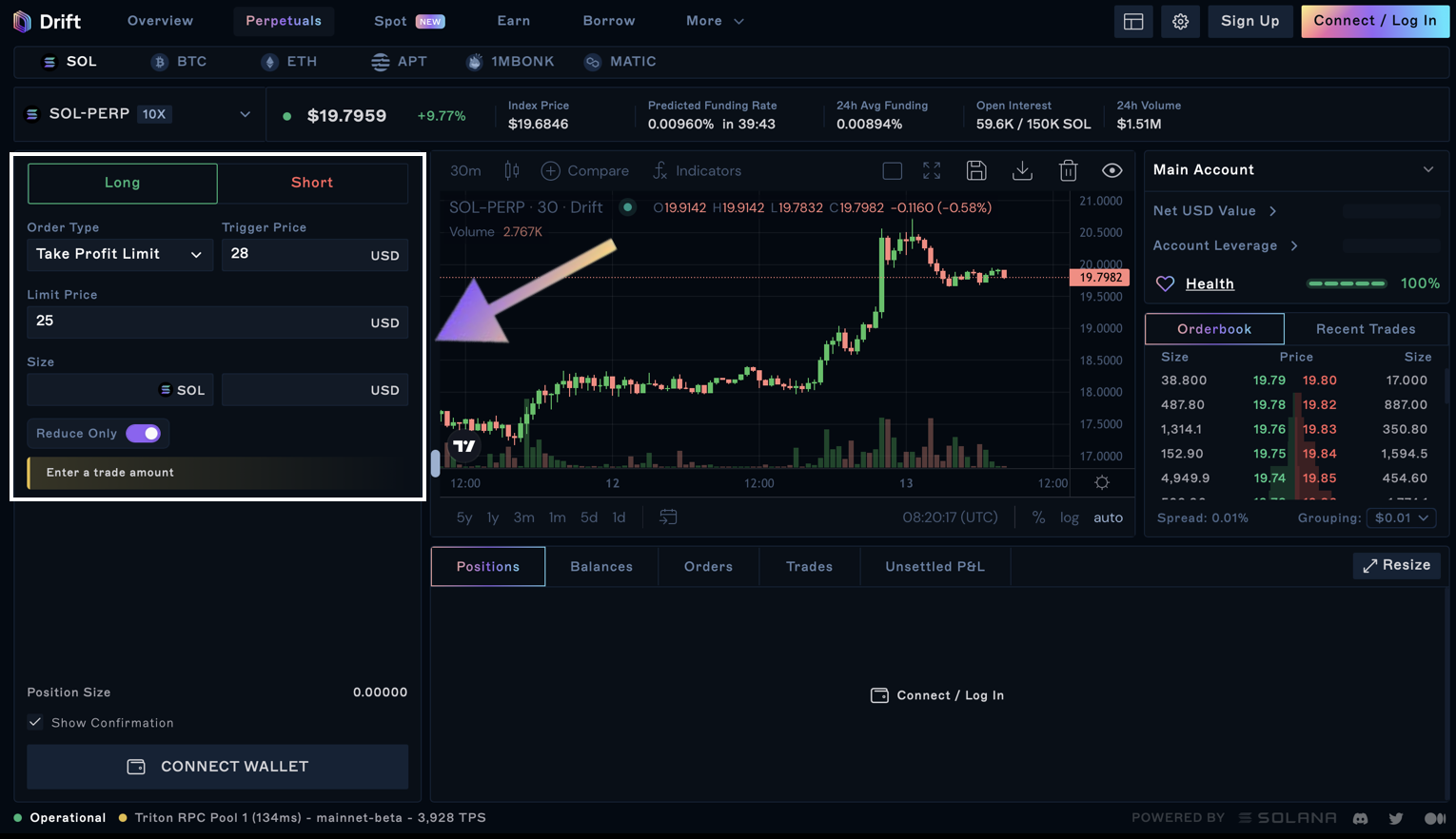Image resolution: width=1456 pixels, height=839 pixels.
Task: Toggle chart visibility eye icon
Action: click(x=1112, y=170)
